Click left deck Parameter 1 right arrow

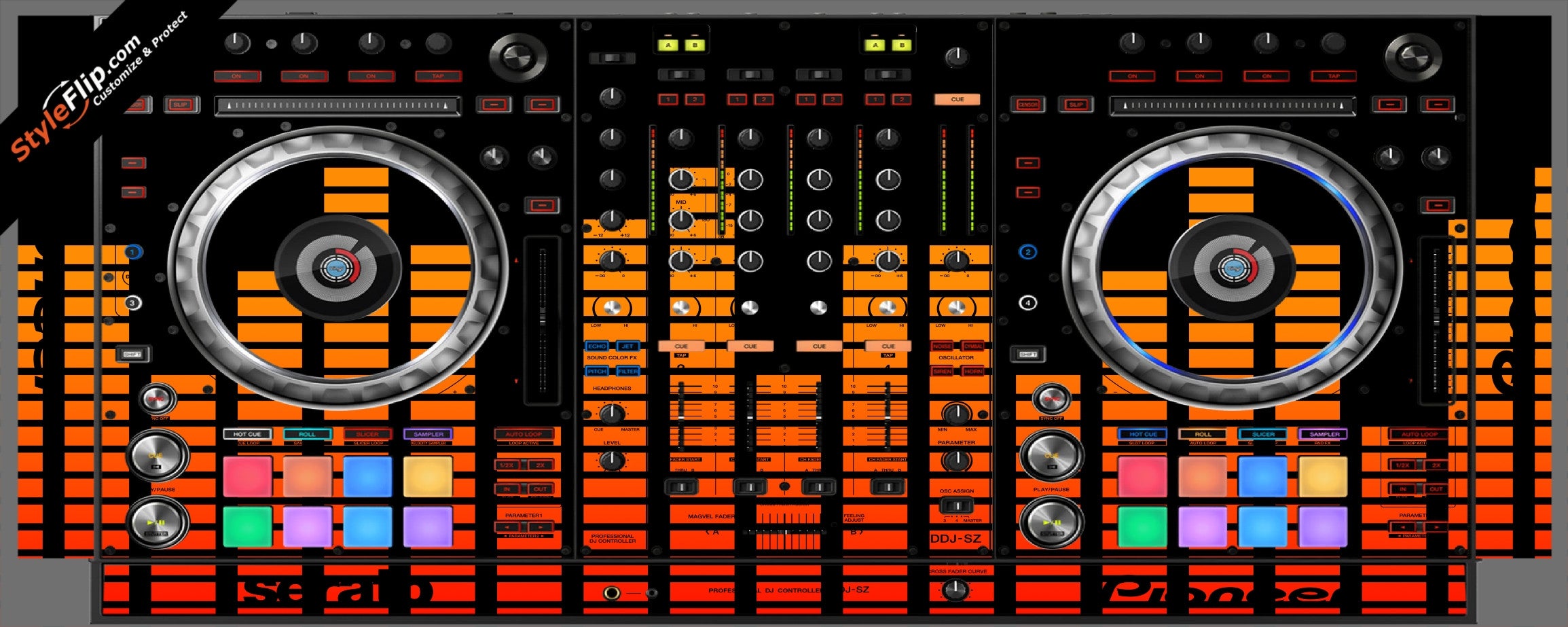tap(541, 527)
